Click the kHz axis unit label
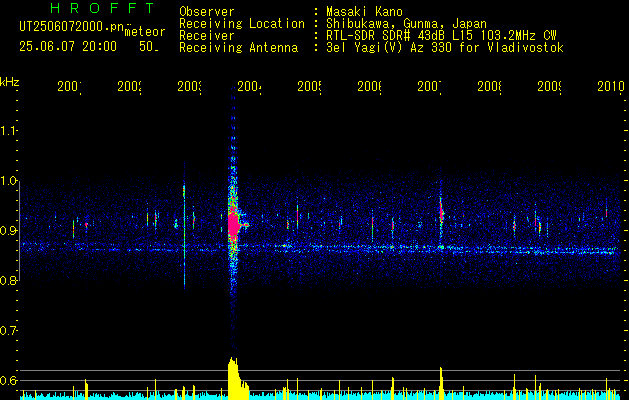The image size is (629, 400). [9, 82]
